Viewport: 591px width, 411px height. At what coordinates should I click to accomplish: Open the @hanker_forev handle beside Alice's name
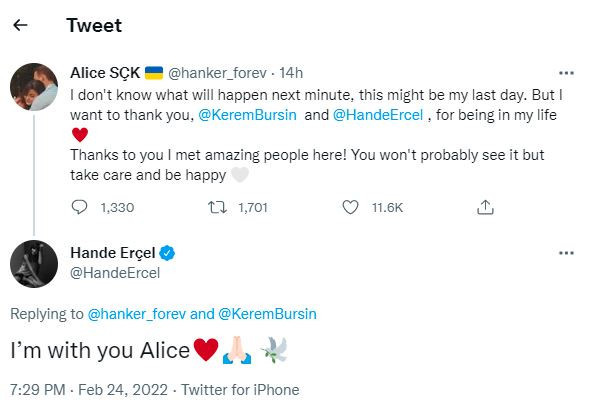(217, 73)
